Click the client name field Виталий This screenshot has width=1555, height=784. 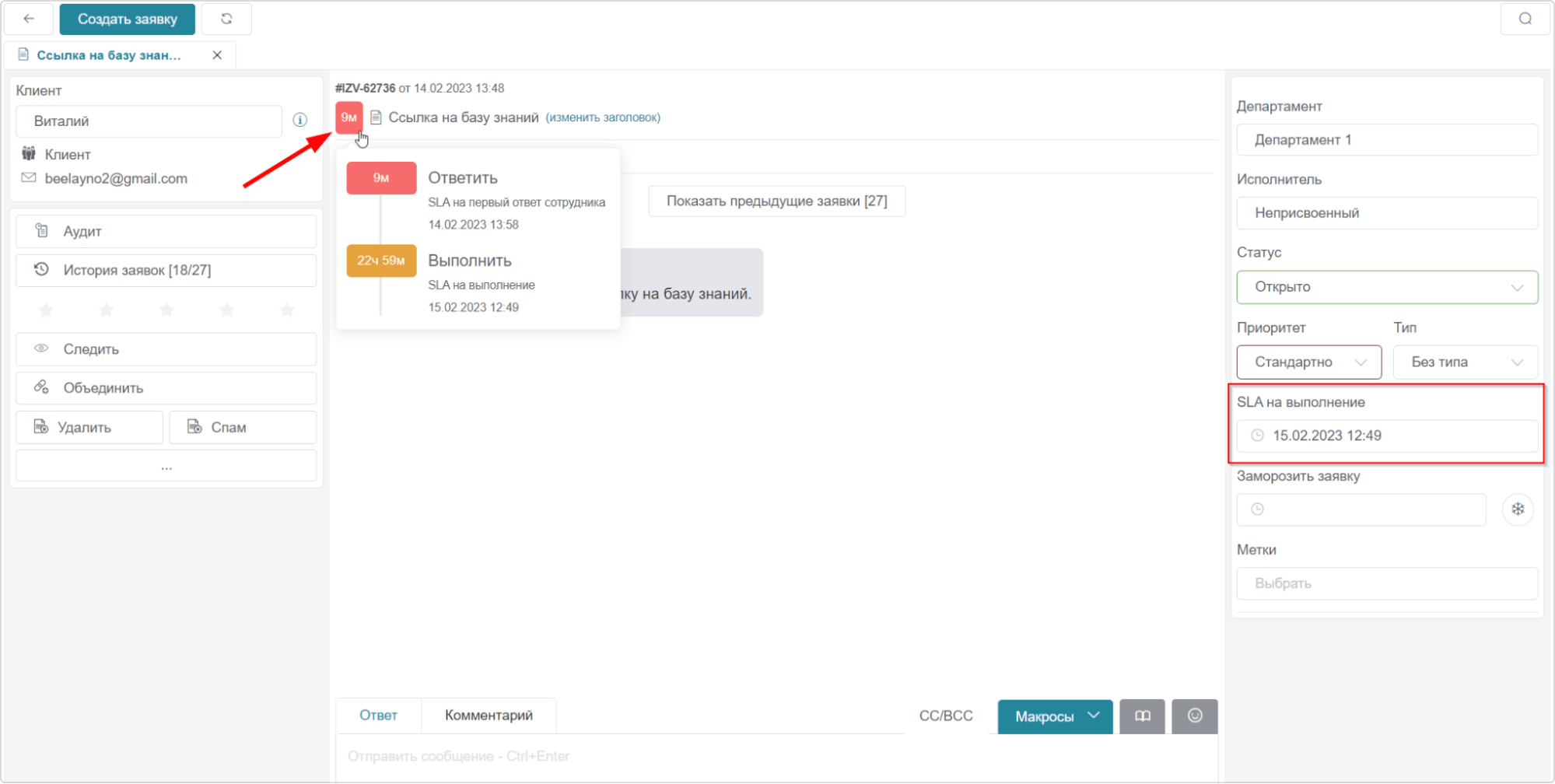[149, 121]
